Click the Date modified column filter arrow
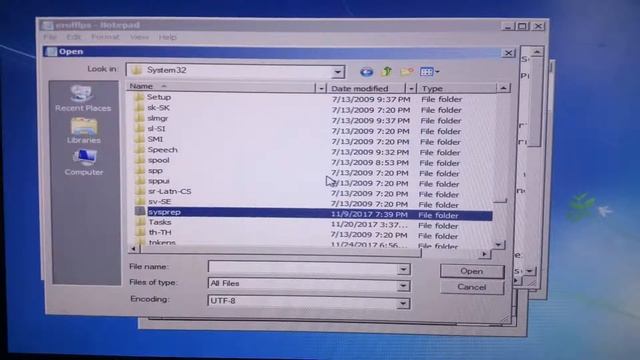The image size is (640, 360). point(411,88)
